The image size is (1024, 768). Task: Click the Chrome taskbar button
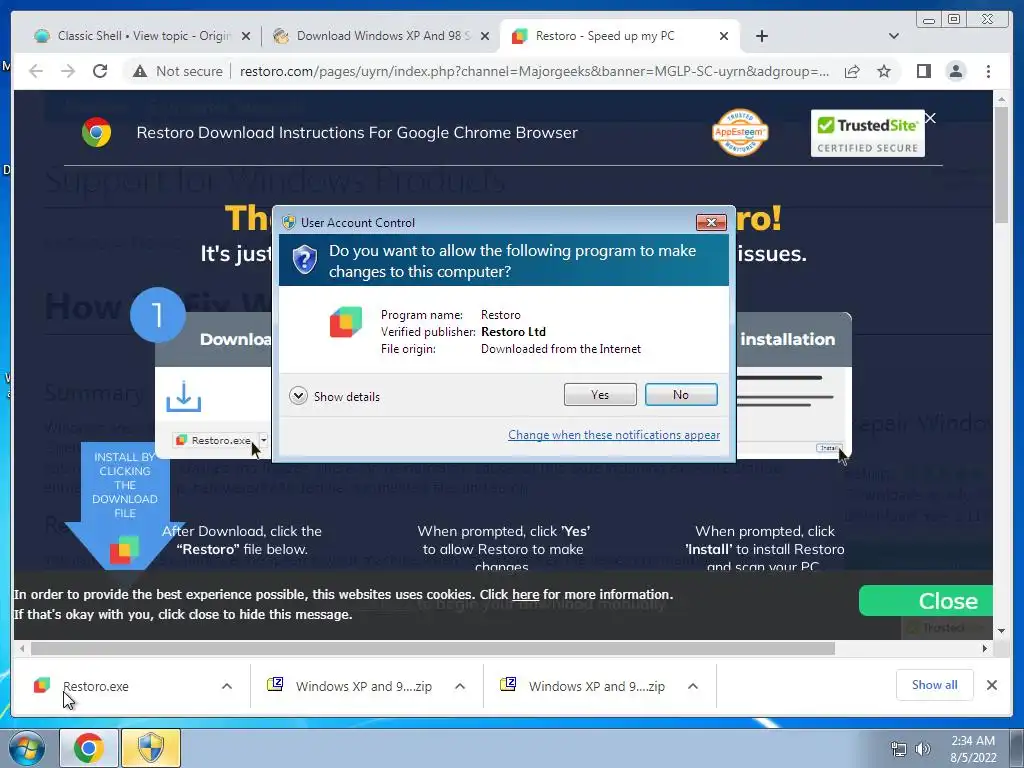(x=89, y=748)
